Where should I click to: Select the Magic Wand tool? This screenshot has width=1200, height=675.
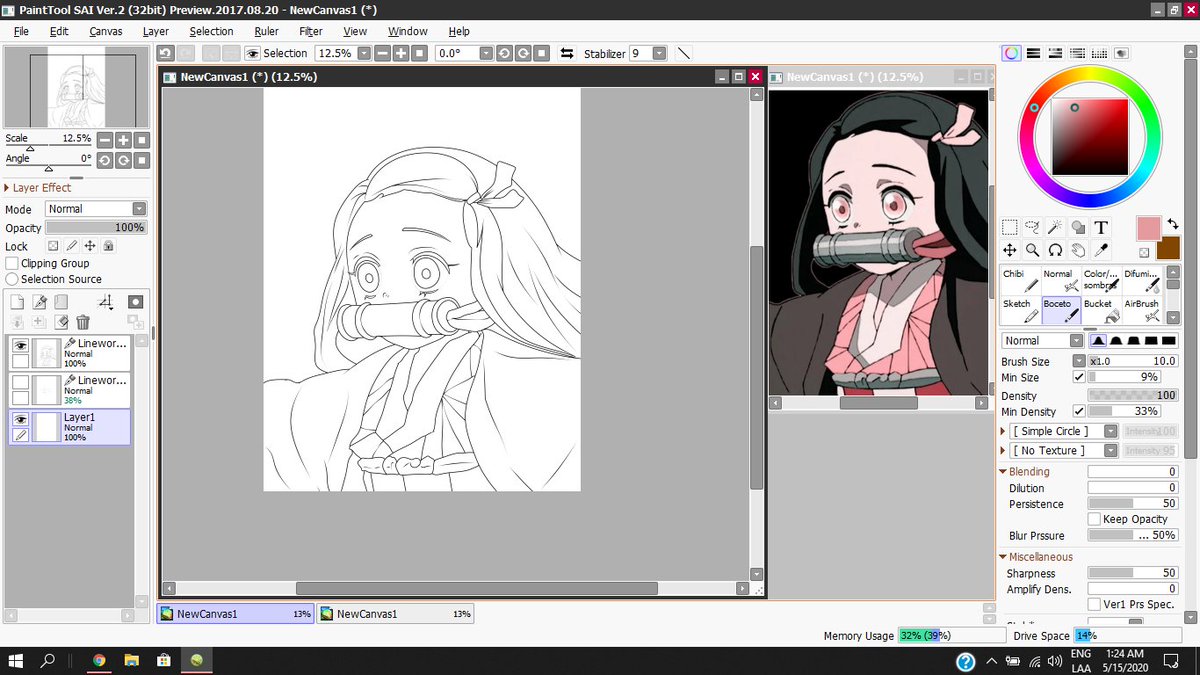click(1055, 227)
